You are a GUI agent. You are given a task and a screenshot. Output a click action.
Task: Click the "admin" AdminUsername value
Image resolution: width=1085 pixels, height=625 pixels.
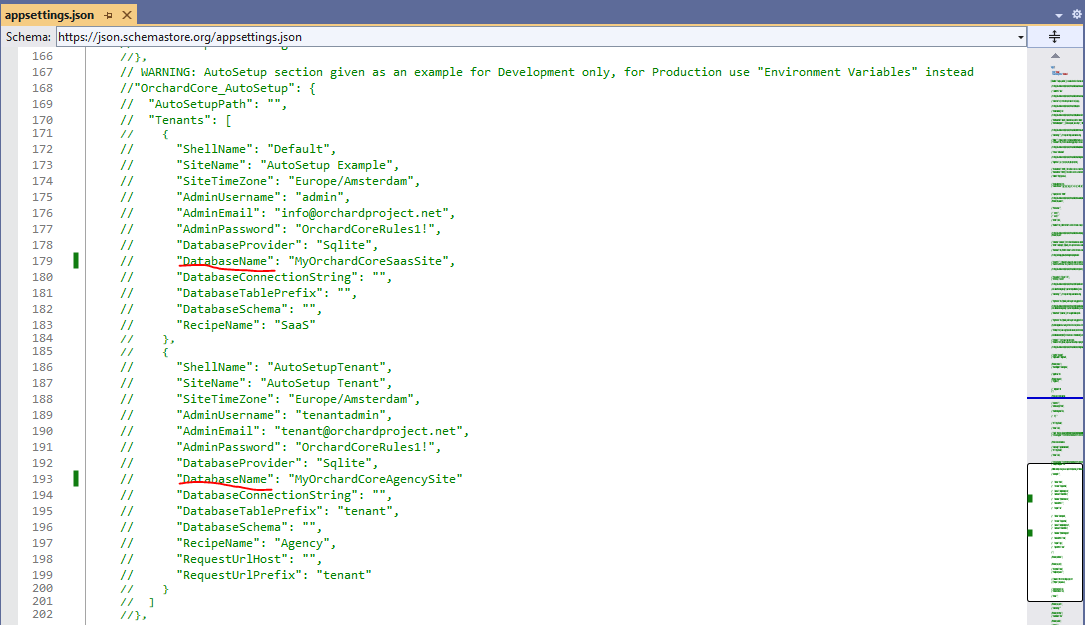click(320, 197)
